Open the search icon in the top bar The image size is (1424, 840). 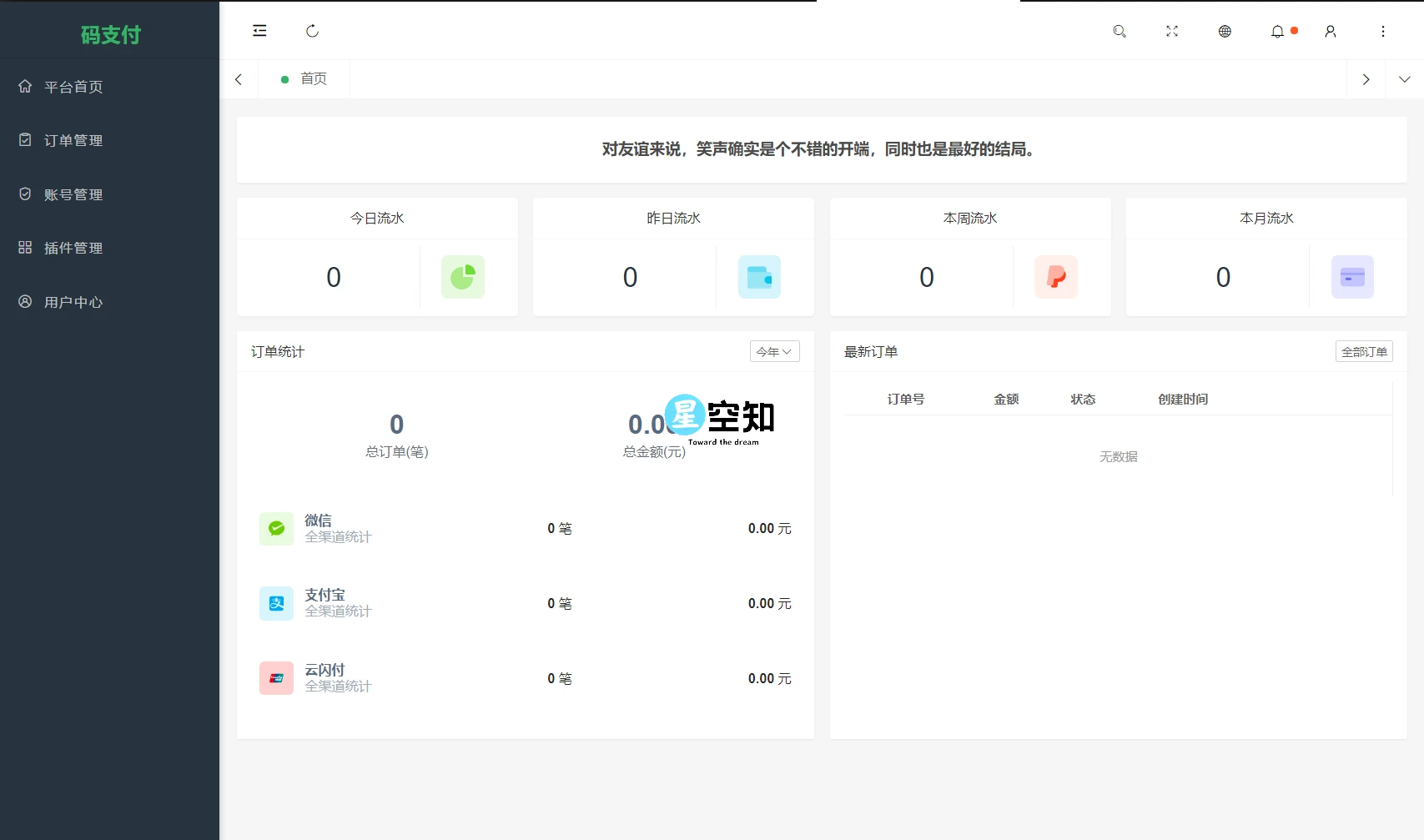coord(1120,31)
